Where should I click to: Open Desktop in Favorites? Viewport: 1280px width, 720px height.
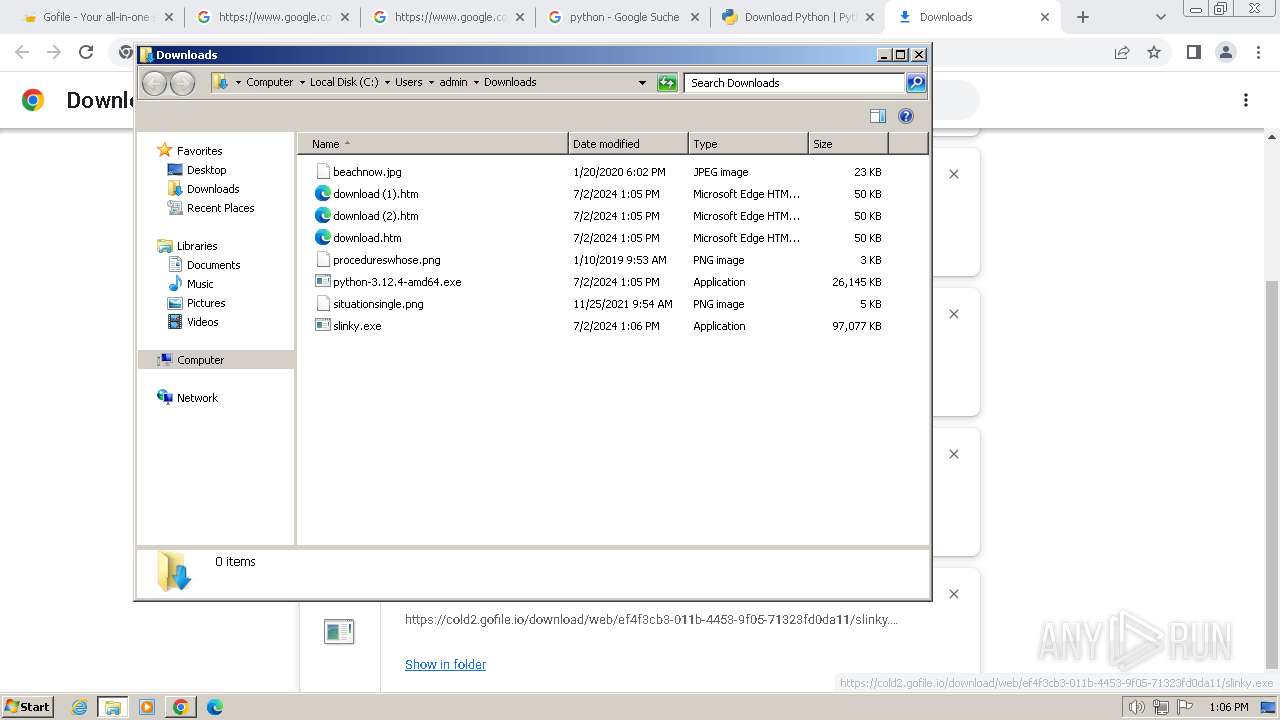pyautogui.click(x=206, y=170)
